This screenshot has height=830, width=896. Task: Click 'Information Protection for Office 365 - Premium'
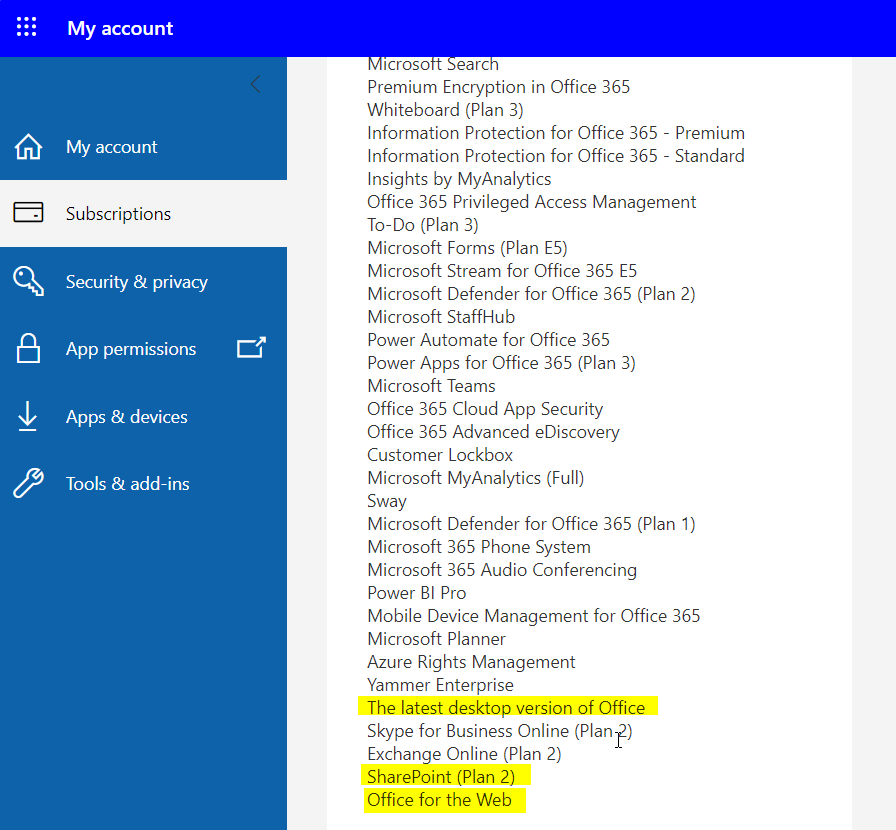coord(556,133)
